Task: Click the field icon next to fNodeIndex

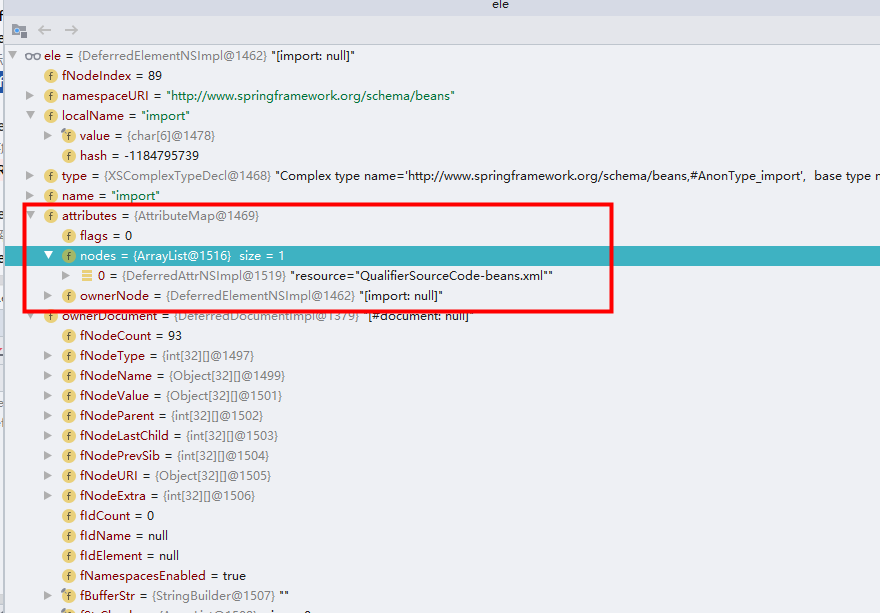Action: (51, 76)
